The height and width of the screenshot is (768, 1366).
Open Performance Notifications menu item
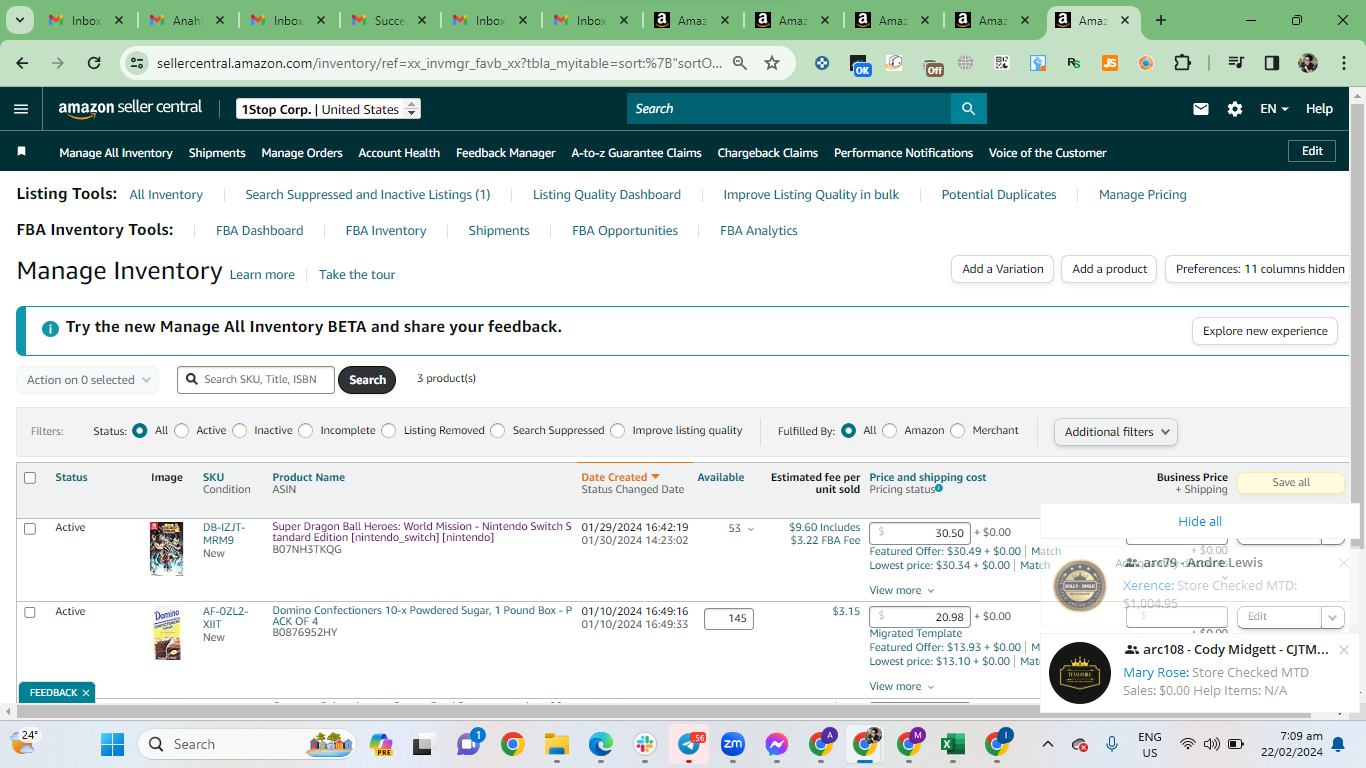tap(903, 153)
